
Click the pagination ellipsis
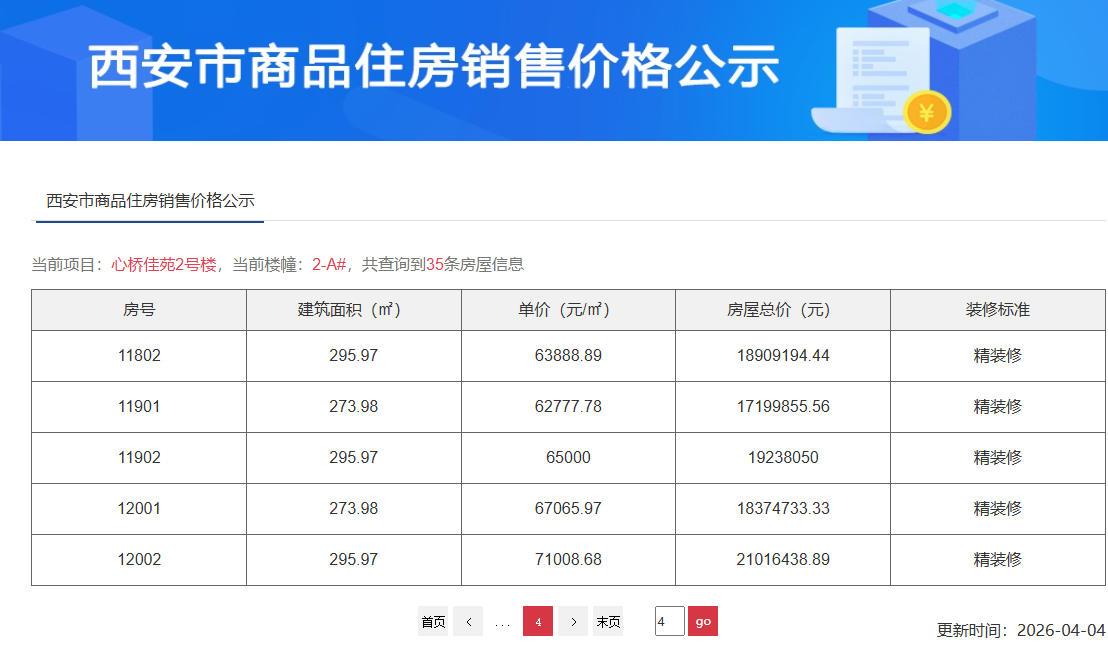[x=502, y=621]
